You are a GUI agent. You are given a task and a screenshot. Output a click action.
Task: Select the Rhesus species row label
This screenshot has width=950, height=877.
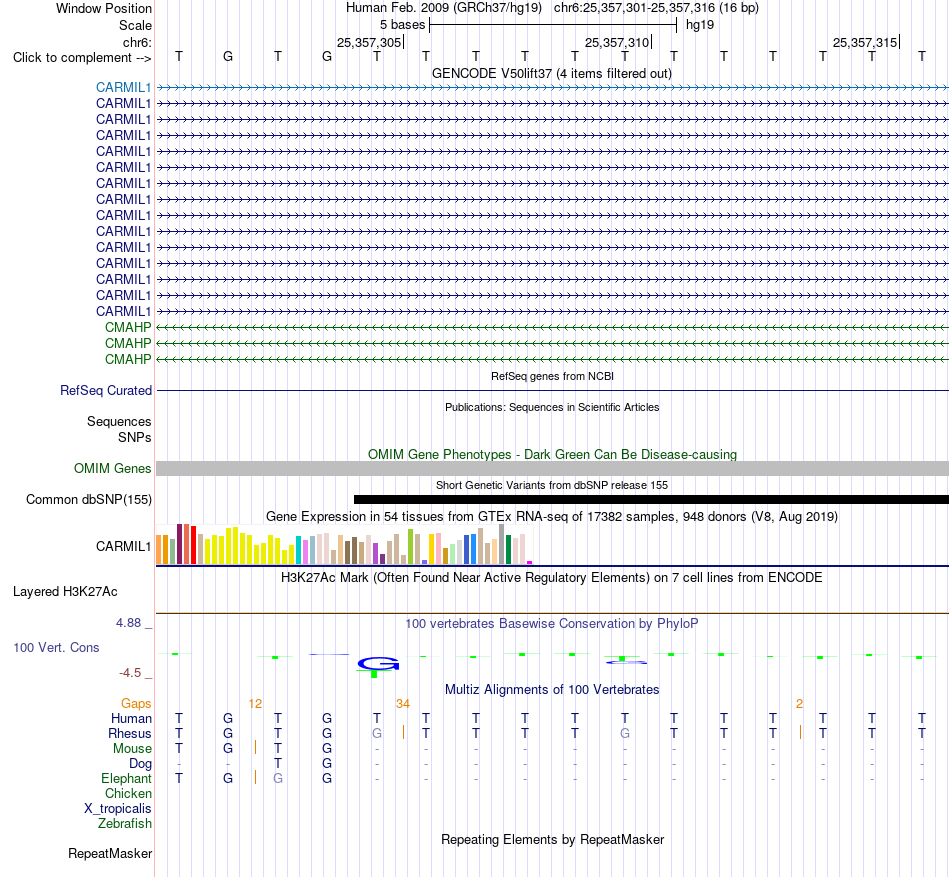[x=130, y=734]
